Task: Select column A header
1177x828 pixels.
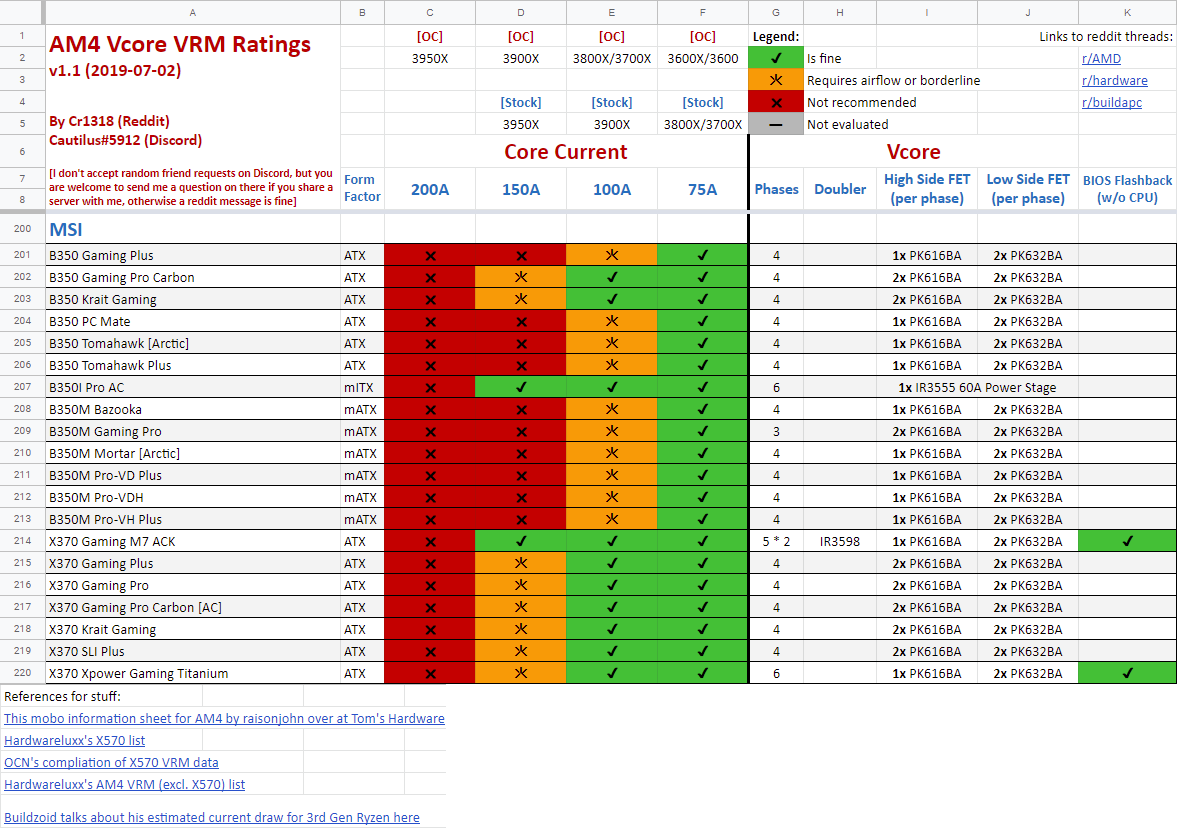Action: [x=193, y=13]
